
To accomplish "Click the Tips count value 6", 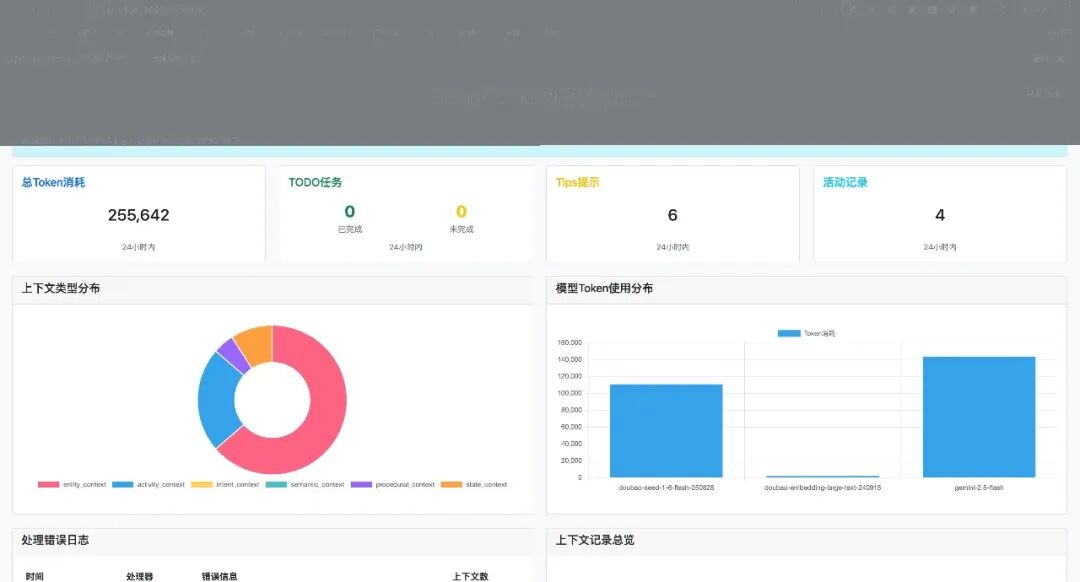I will tap(672, 215).
